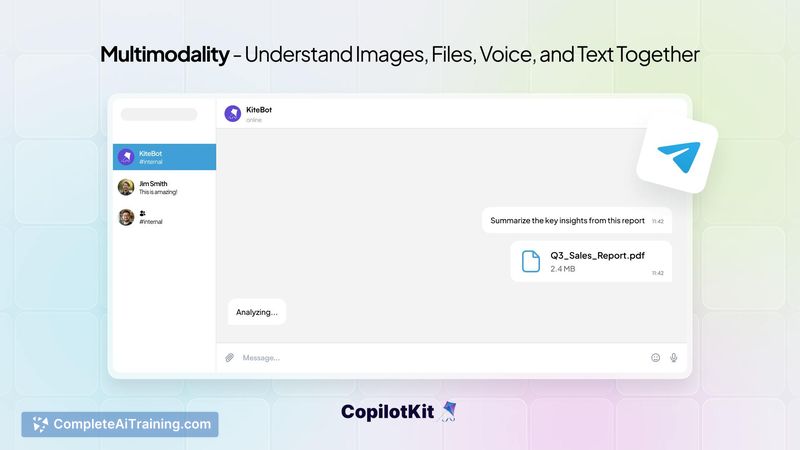Click the 'Summarize the key insights' message
Screen dimensions: 800x450
[577, 221]
